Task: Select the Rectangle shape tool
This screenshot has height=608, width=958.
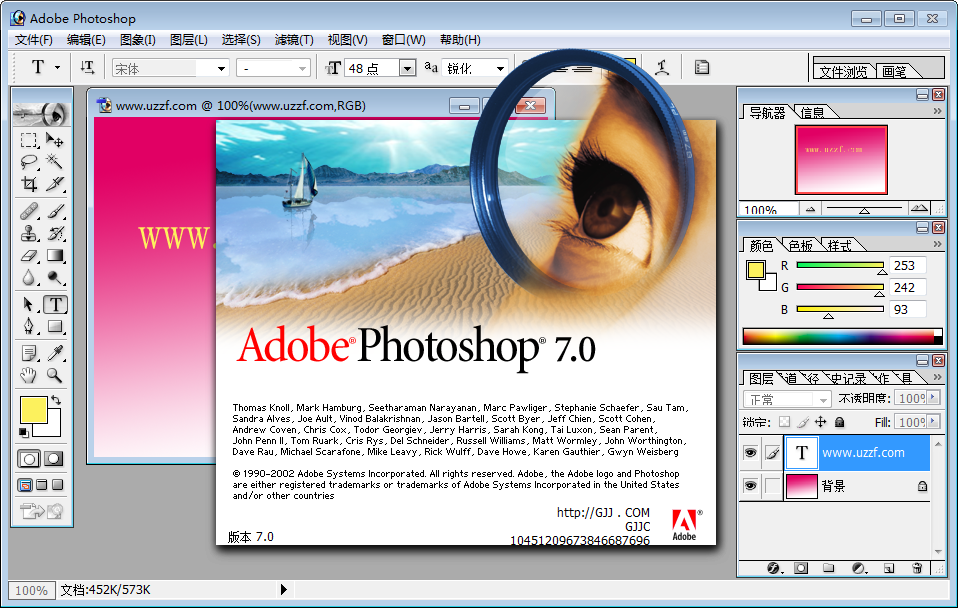Action: [x=55, y=326]
